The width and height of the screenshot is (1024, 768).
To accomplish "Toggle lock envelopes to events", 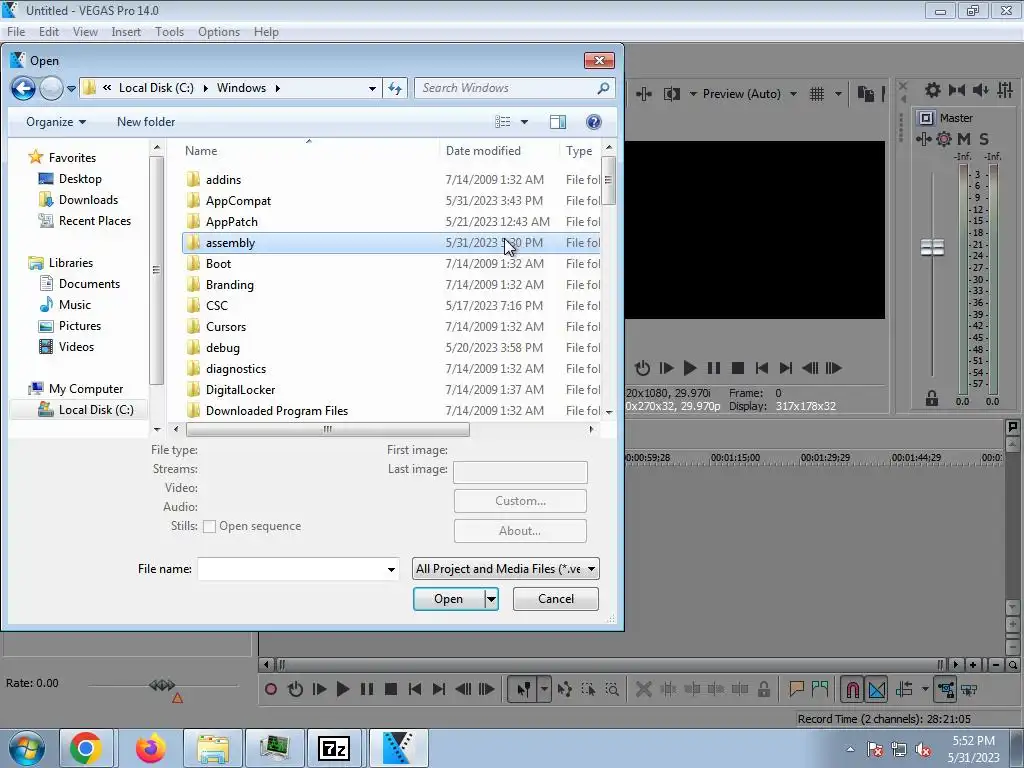I will point(945,689).
